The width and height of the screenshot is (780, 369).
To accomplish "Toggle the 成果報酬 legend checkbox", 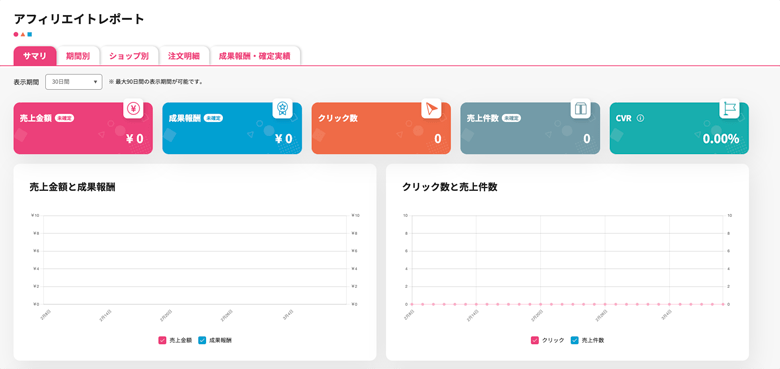I will point(202,341).
